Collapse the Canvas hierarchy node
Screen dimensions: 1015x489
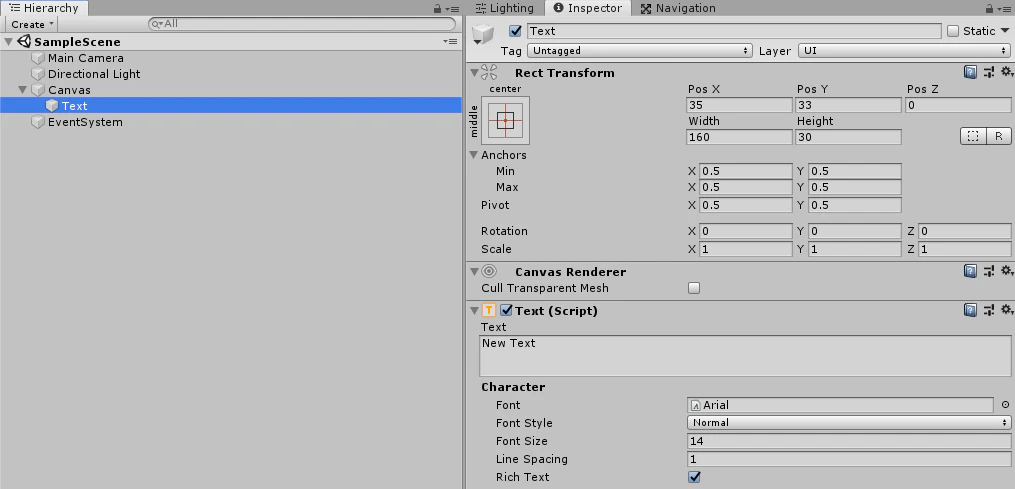[23, 90]
